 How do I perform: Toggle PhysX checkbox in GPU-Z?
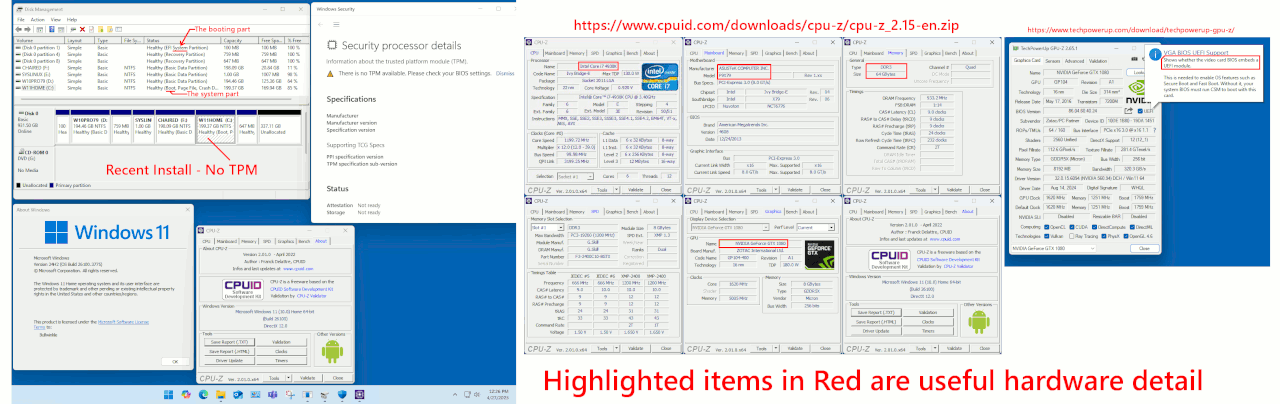point(1104,236)
